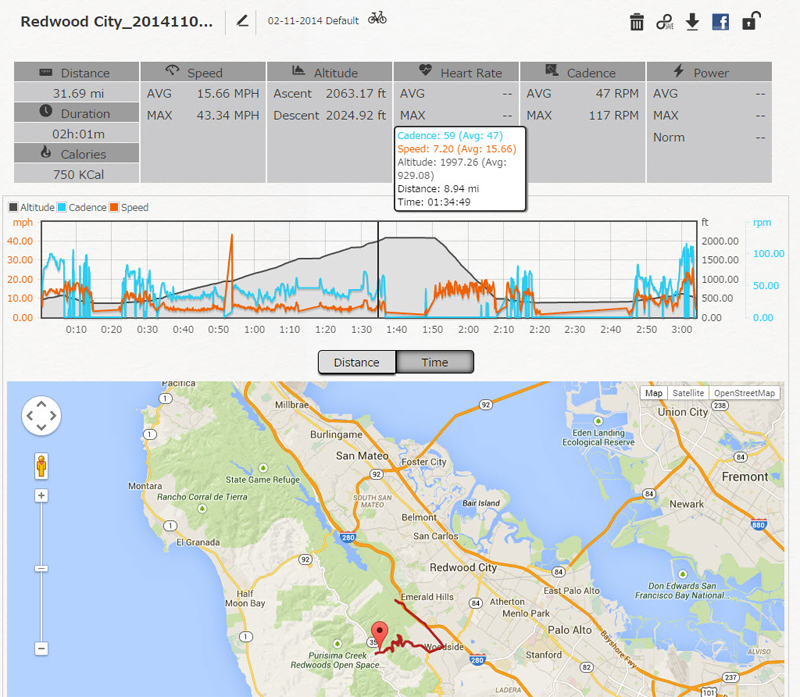This screenshot has height=697, width=800.
Task: Click the 02h:01m duration value
Action: click(x=79, y=134)
